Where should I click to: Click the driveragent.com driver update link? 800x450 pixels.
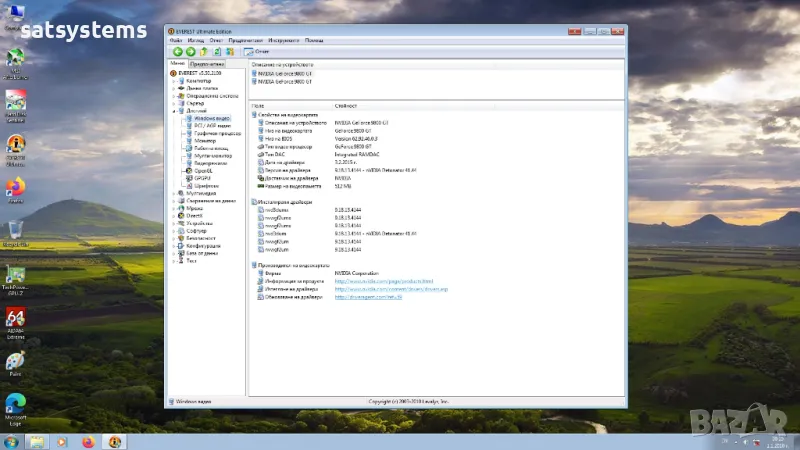coord(368,297)
